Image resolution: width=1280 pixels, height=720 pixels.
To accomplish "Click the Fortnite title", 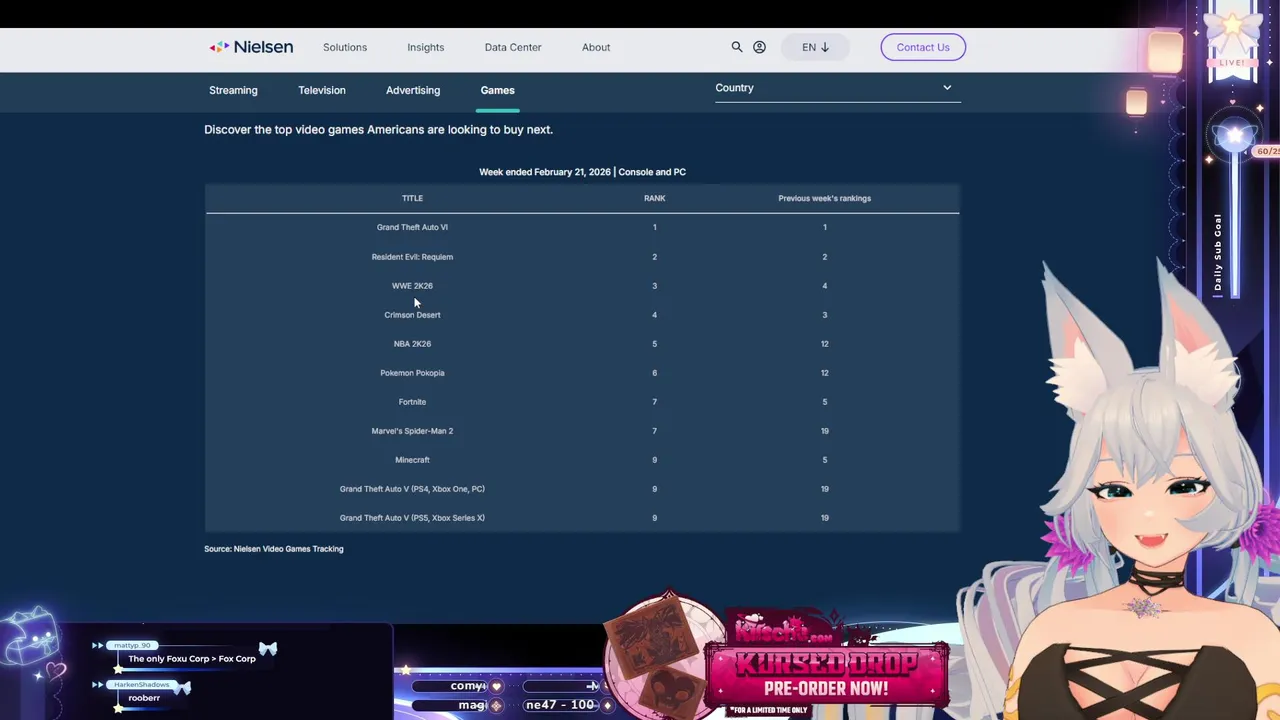I will tap(412, 402).
